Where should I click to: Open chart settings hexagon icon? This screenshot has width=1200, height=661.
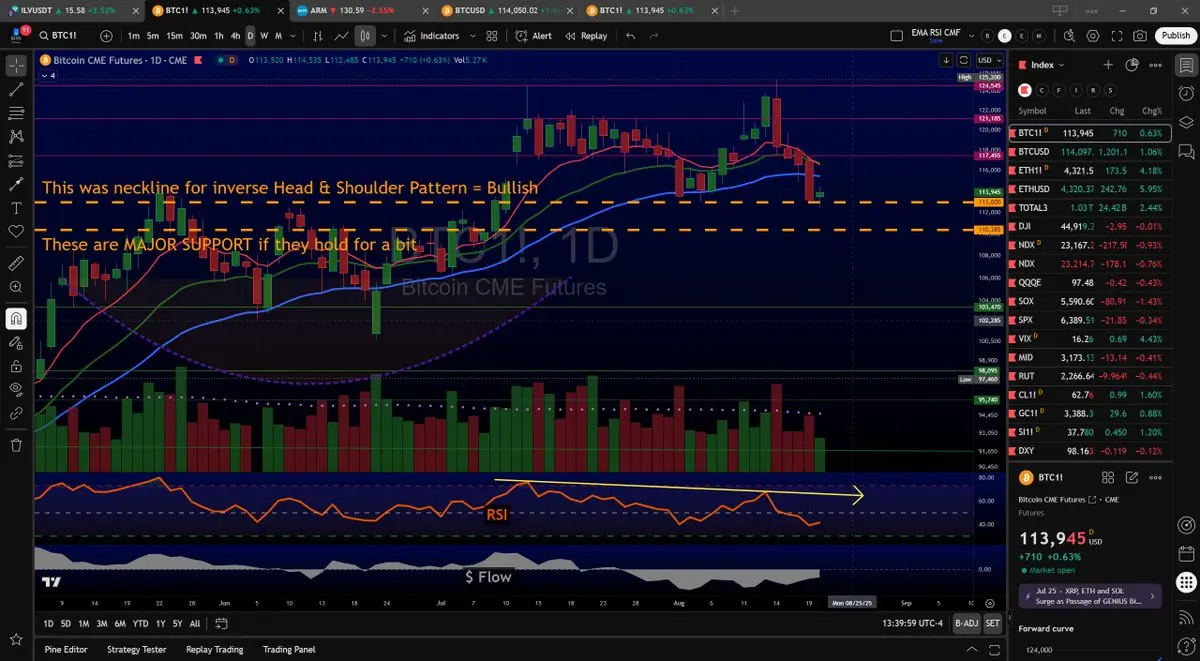(1093, 35)
